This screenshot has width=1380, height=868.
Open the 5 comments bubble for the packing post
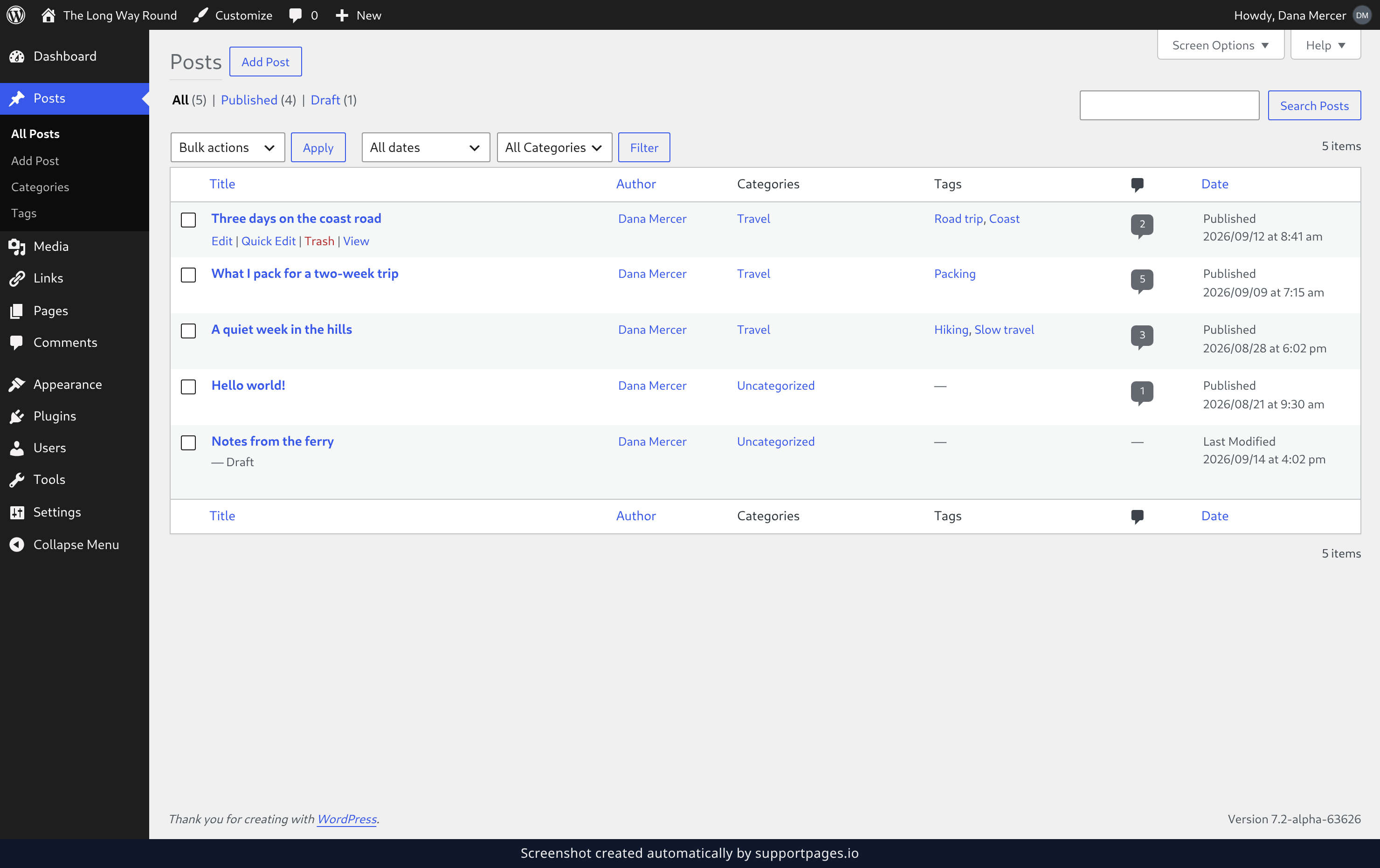[1142, 281]
